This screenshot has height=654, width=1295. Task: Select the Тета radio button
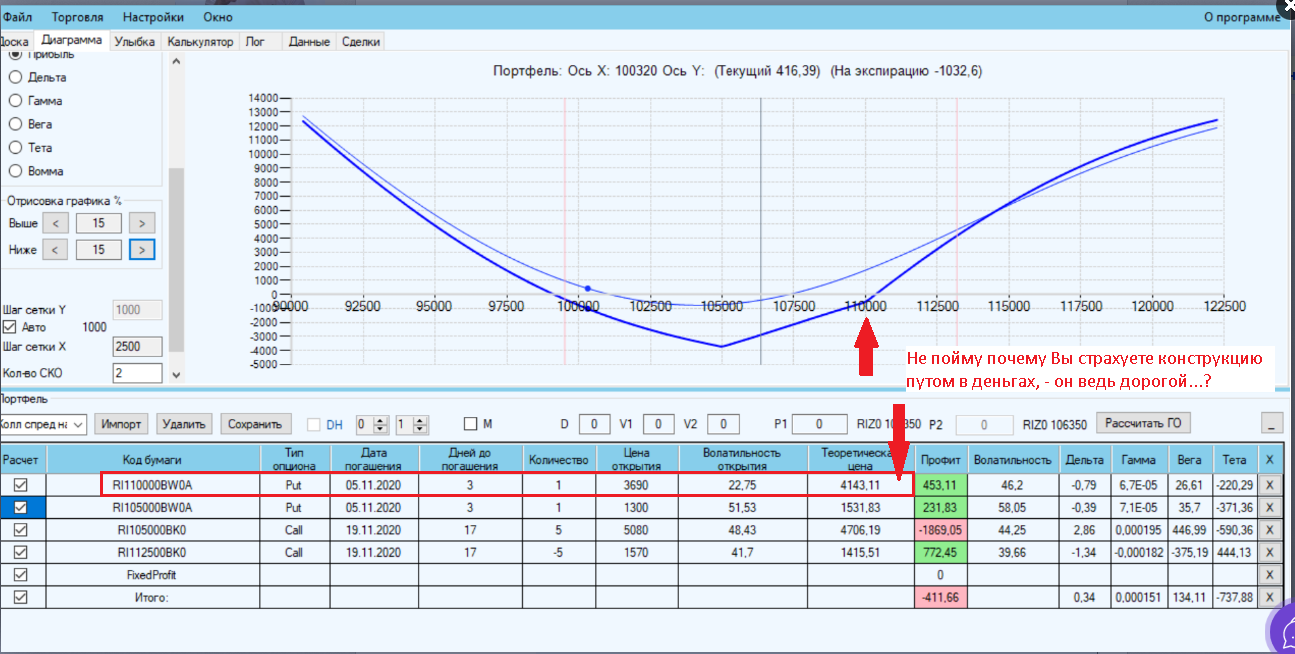point(15,147)
